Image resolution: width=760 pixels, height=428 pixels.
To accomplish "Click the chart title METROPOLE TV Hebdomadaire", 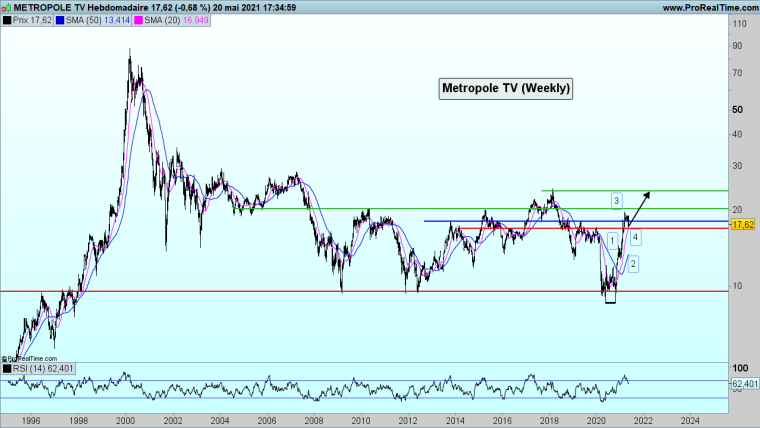I will [x=81, y=7].
